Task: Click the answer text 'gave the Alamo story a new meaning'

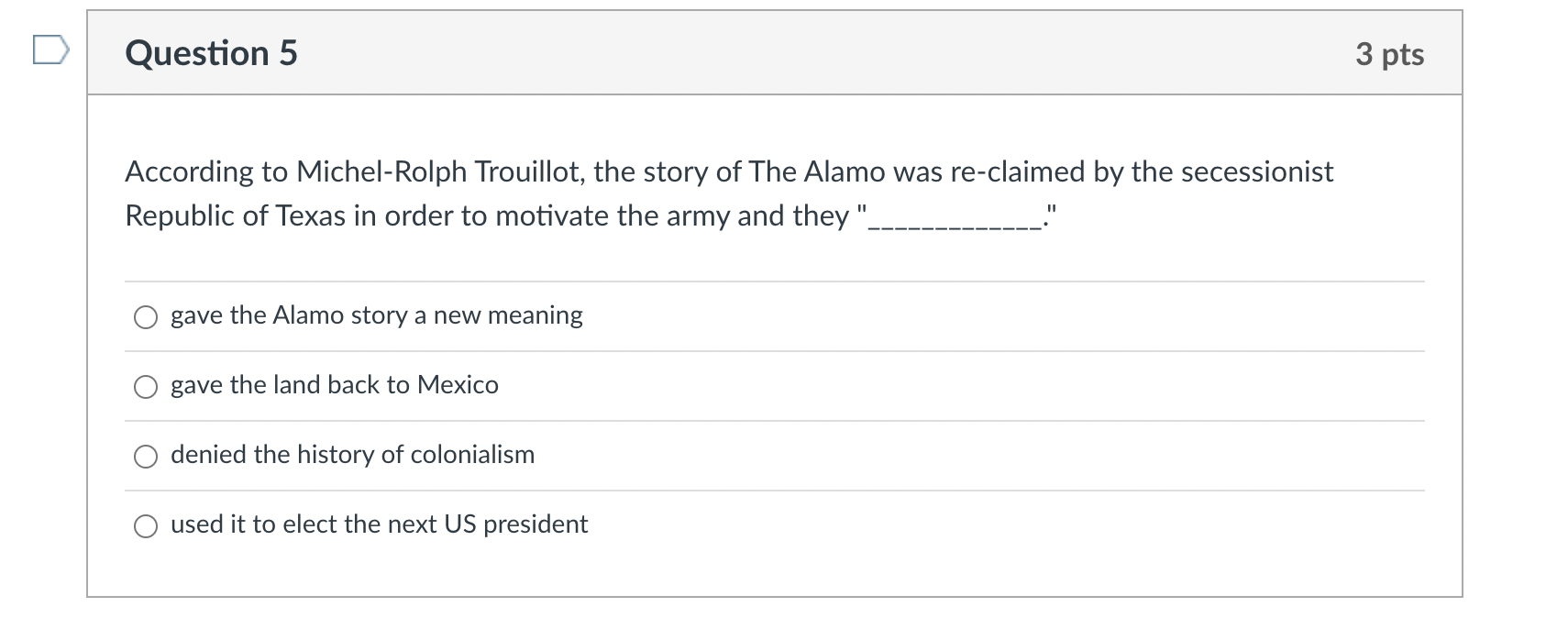Action: point(376,315)
